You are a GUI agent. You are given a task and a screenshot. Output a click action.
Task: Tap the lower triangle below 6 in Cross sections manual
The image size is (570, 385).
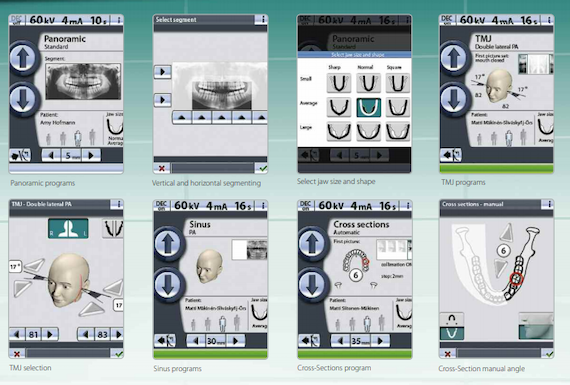(501, 268)
